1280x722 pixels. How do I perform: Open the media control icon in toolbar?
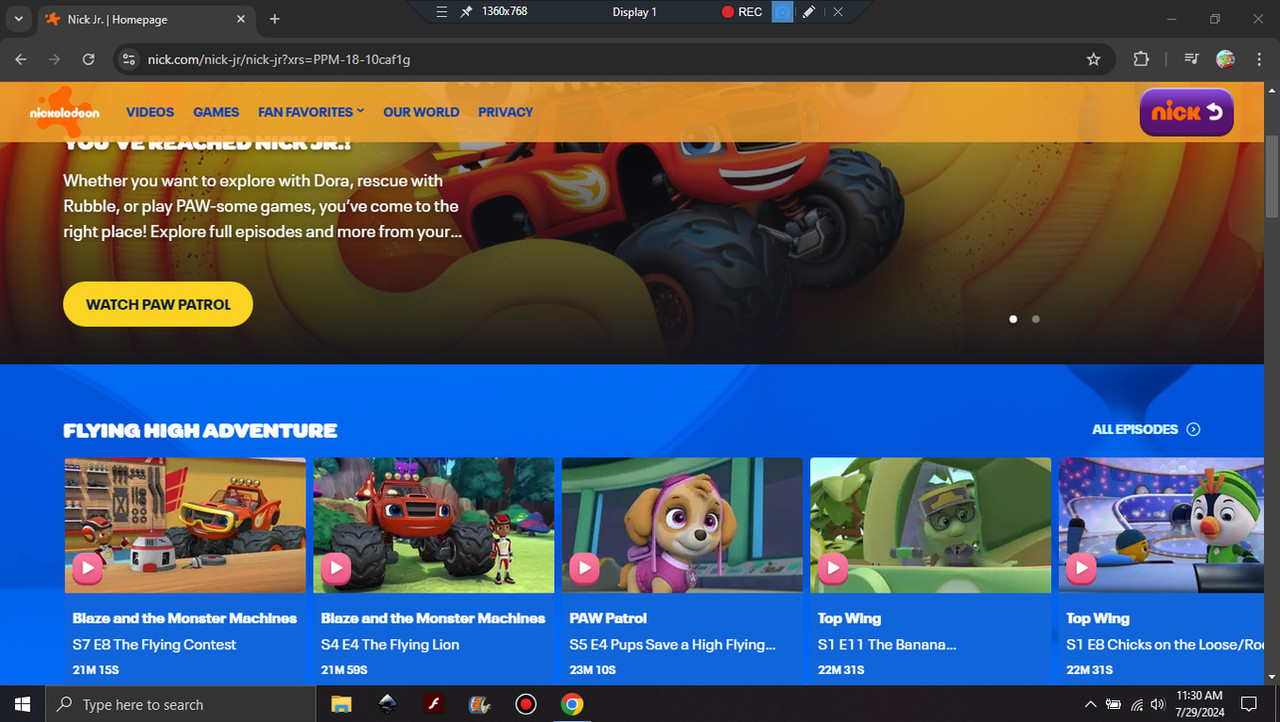click(1190, 59)
